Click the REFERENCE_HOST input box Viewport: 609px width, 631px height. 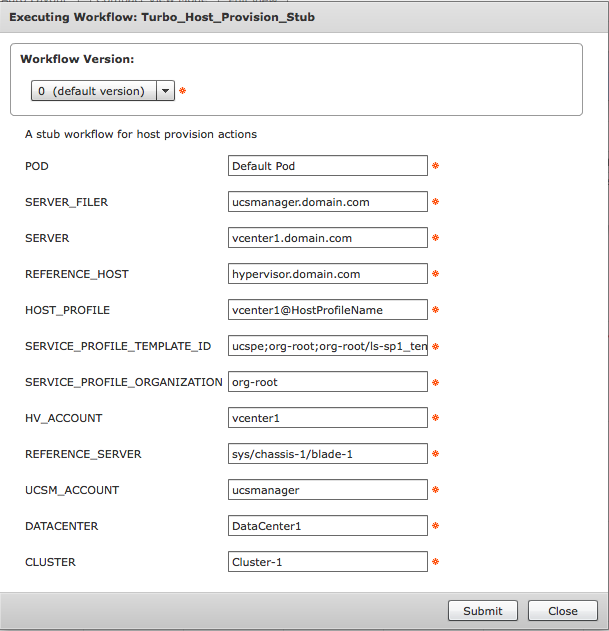click(328, 274)
